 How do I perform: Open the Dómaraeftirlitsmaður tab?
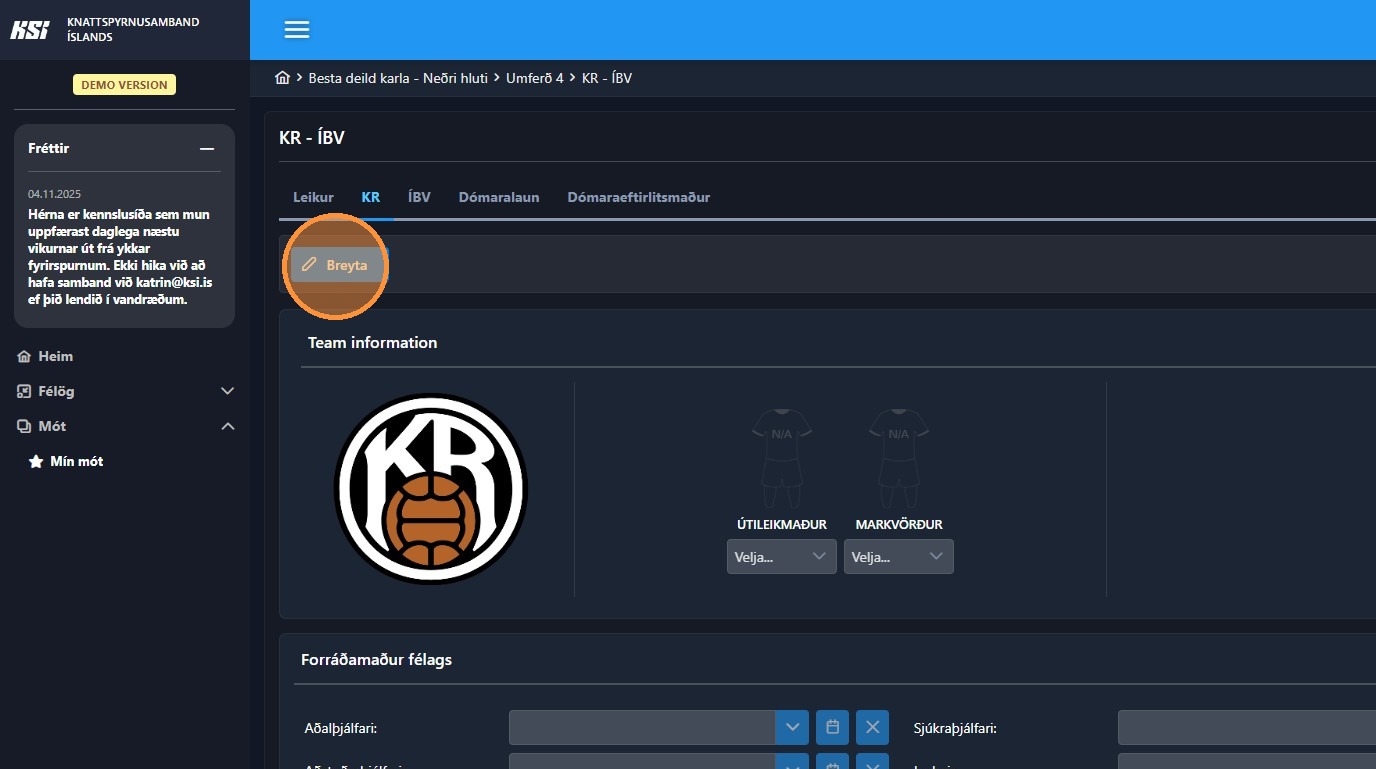click(x=639, y=197)
